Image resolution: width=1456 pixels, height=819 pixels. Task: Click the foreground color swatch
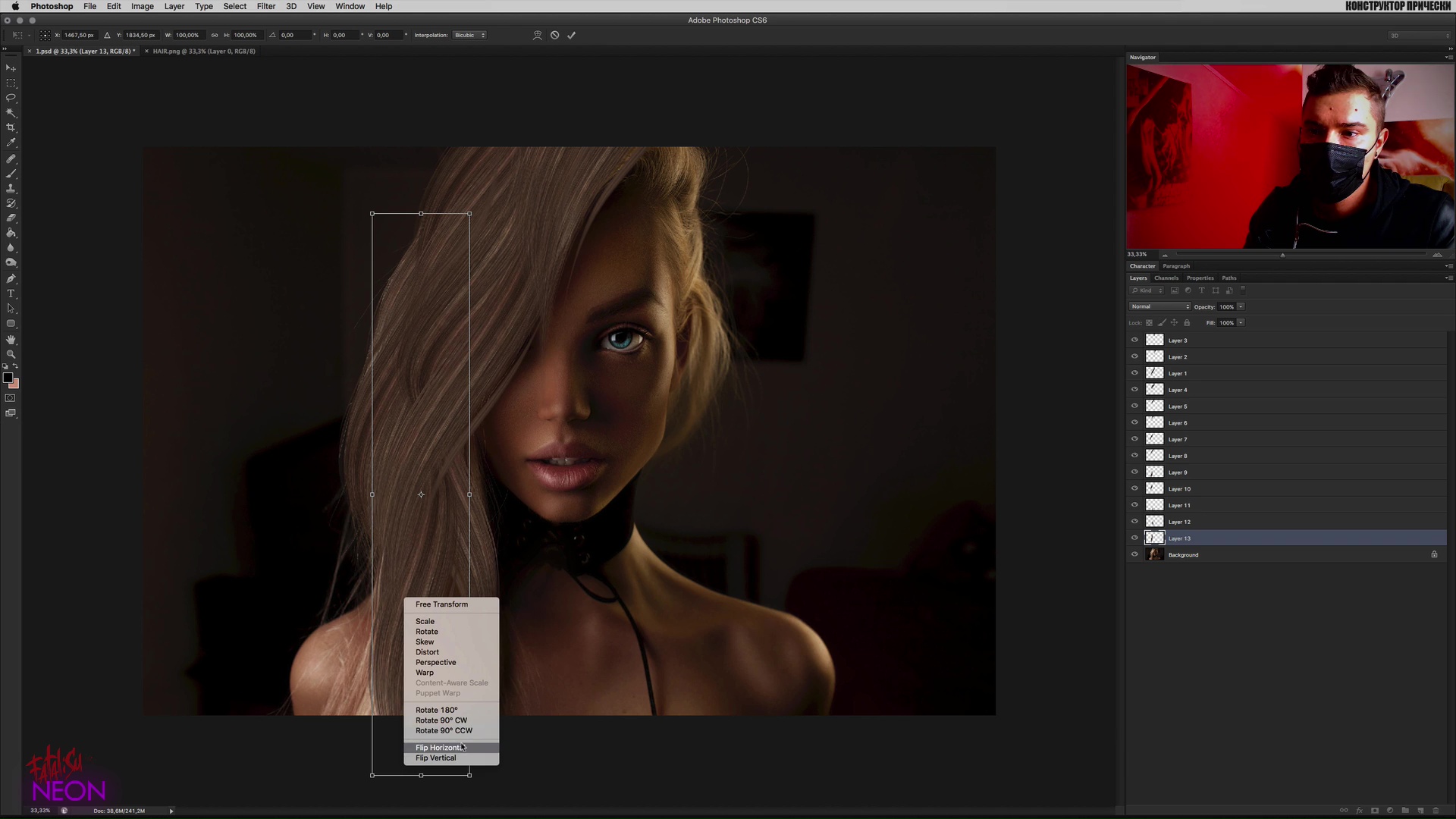(x=8, y=378)
